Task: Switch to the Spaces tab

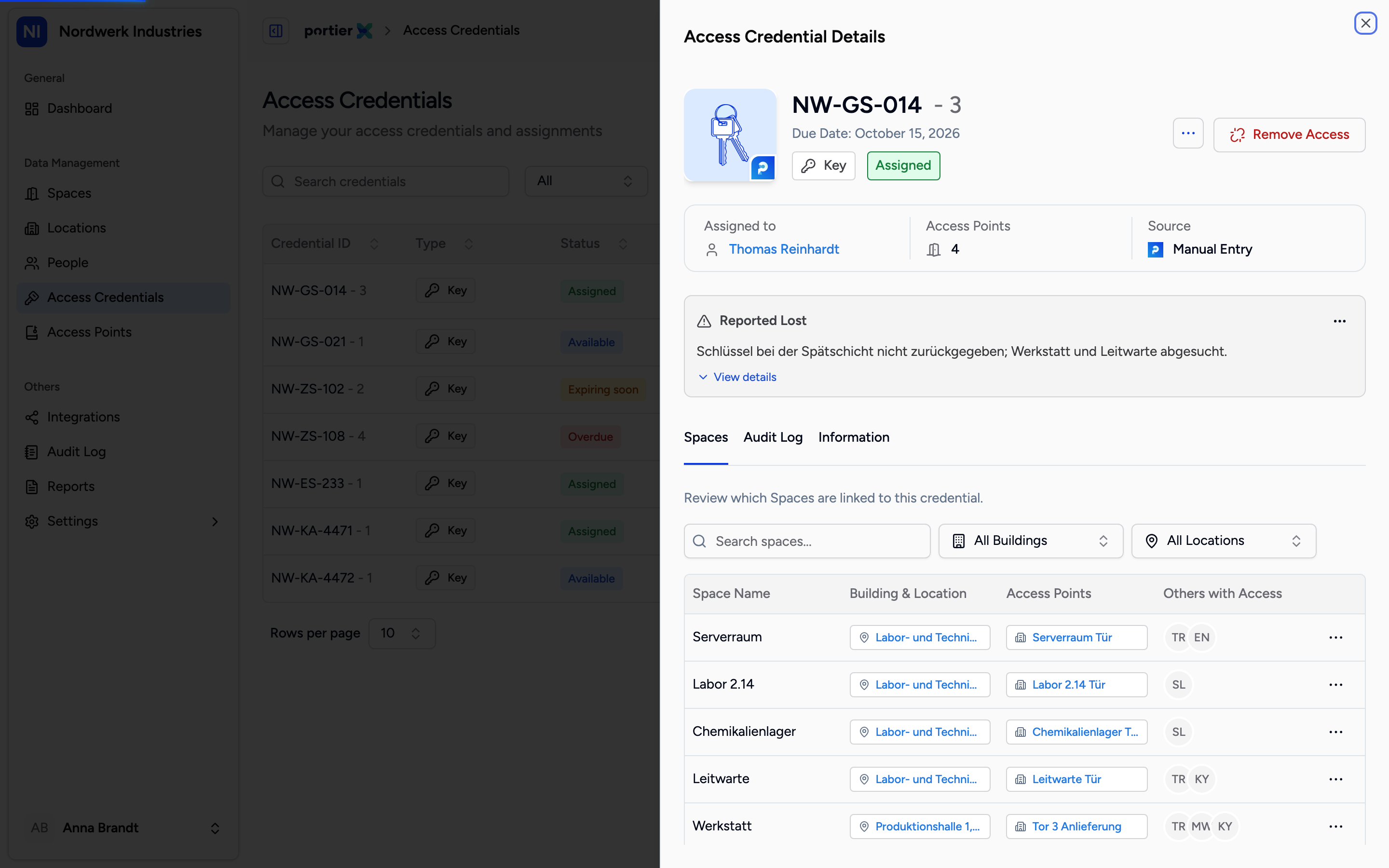Action: 706,437
